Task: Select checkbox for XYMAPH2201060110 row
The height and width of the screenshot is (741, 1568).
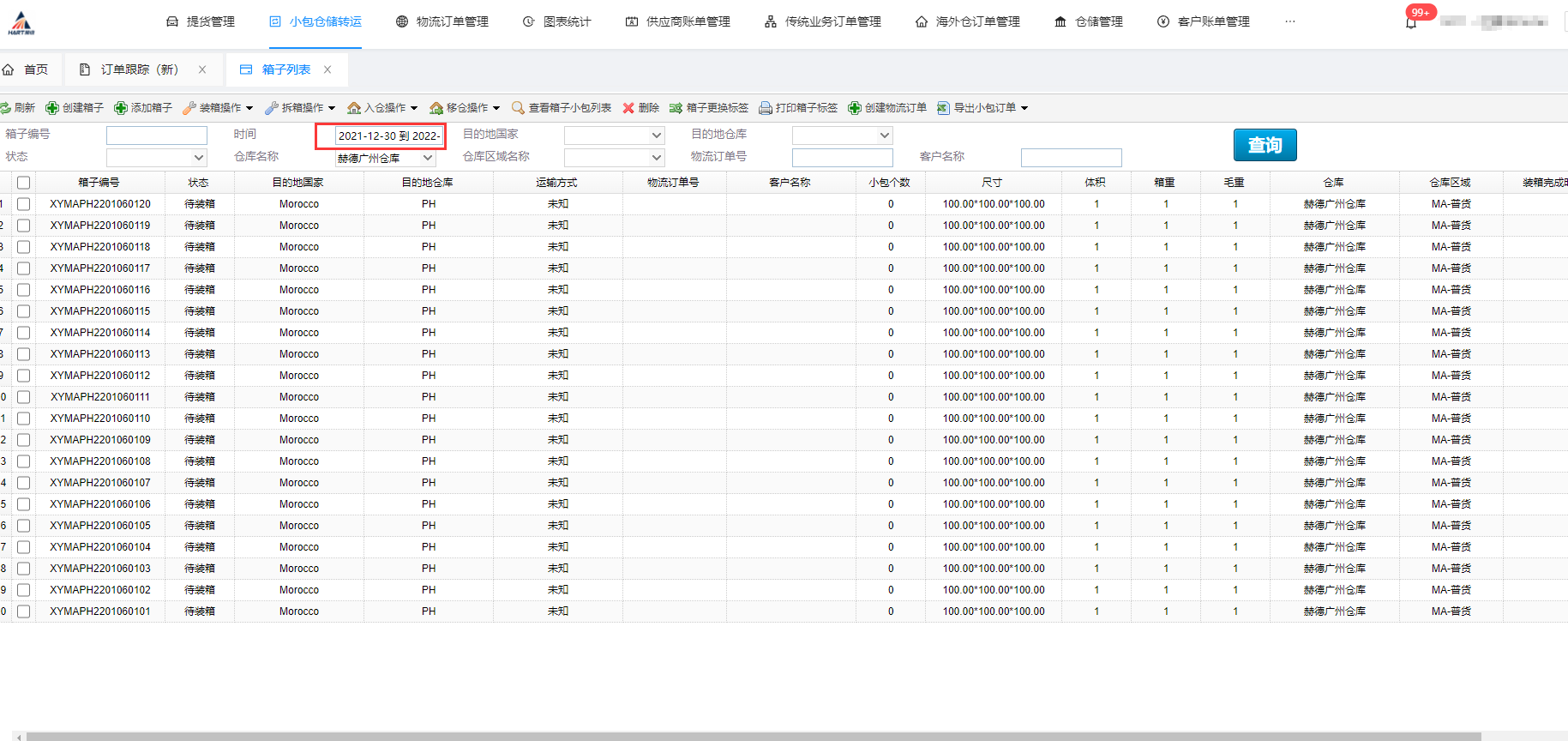Action: [x=23, y=419]
